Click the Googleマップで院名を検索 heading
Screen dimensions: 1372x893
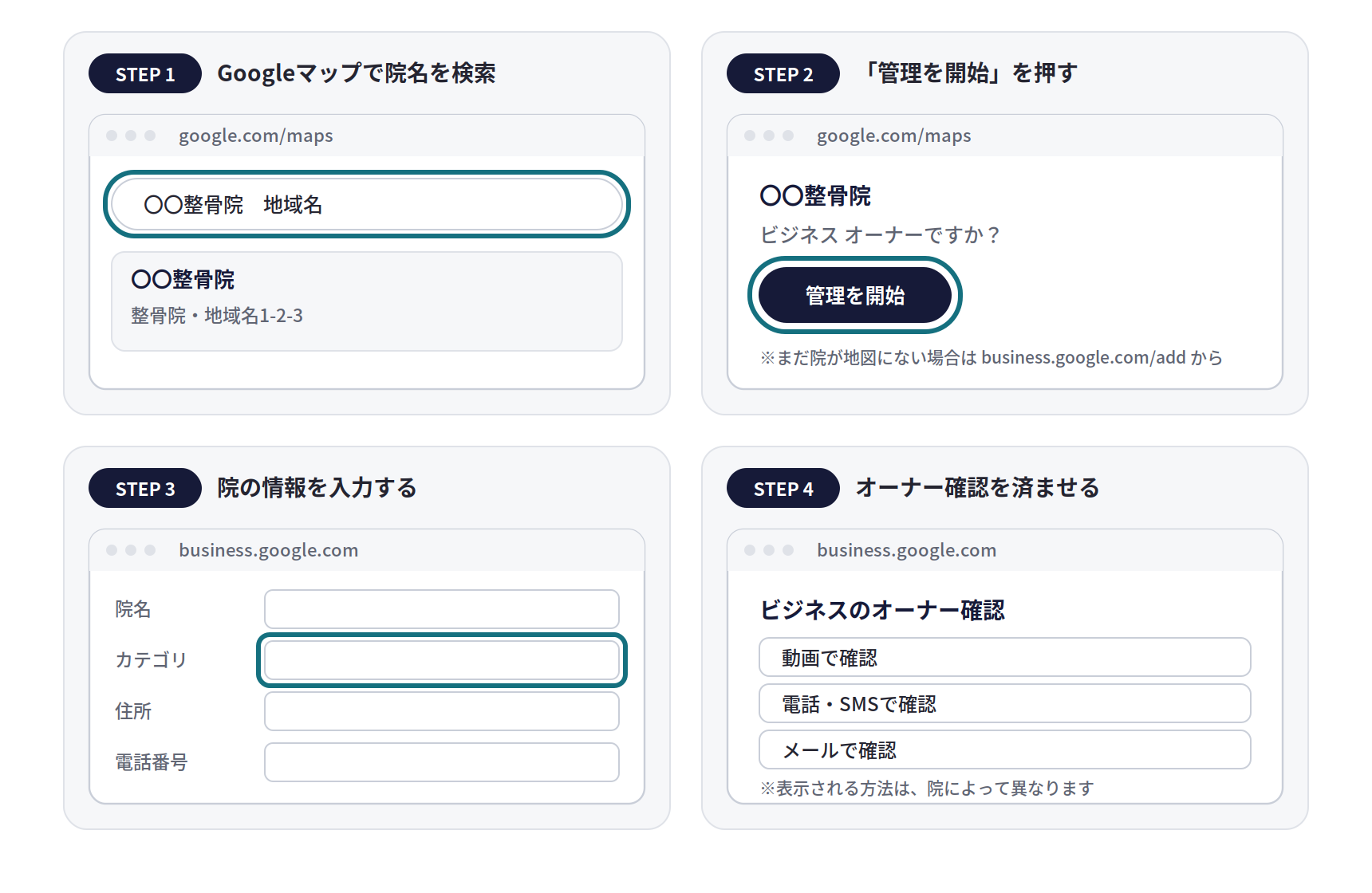point(357,73)
